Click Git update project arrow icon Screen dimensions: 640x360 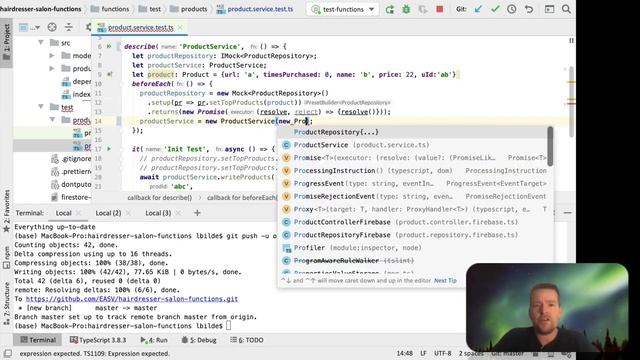(x=478, y=9)
